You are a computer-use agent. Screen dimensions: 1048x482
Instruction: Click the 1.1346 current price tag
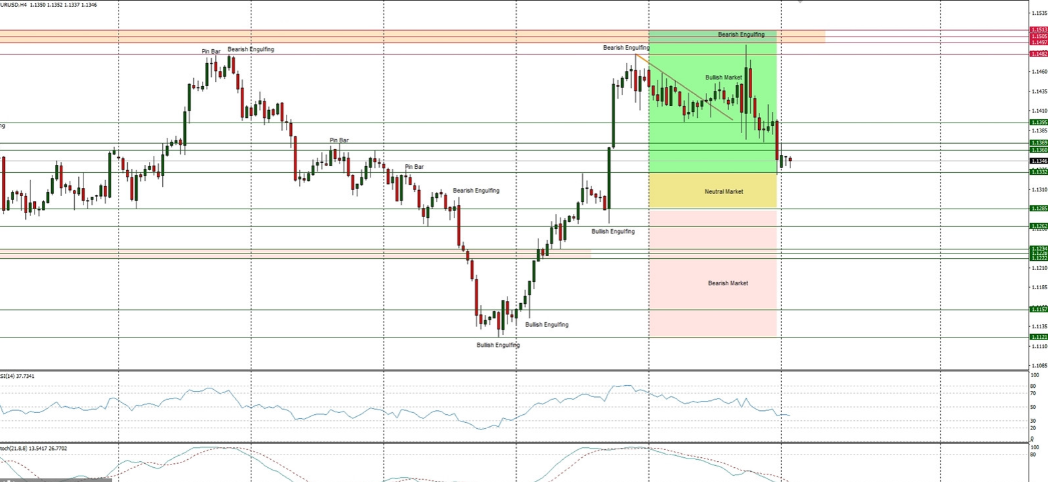[1038, 161]
